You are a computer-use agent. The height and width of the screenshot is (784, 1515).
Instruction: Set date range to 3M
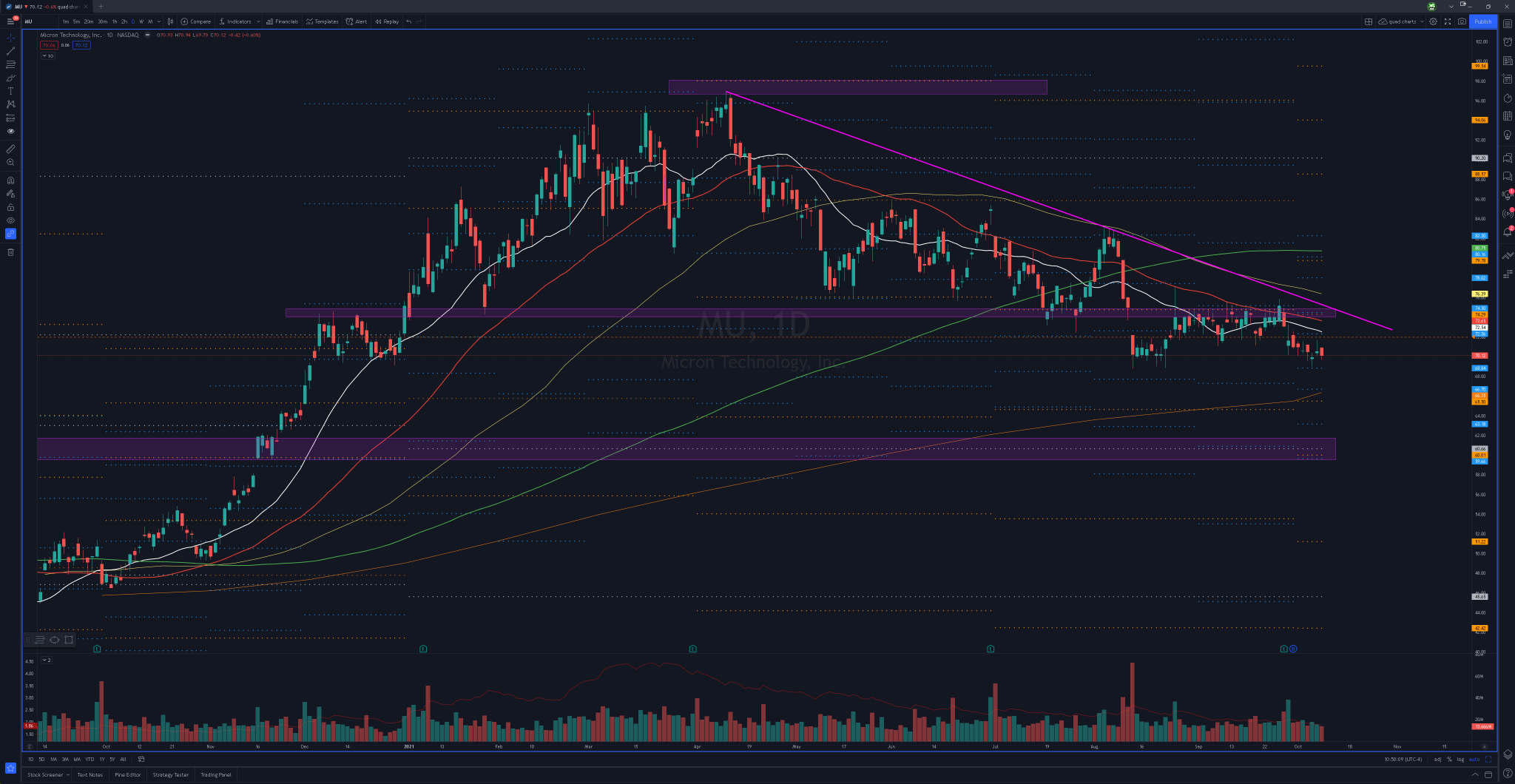[65, 759]
